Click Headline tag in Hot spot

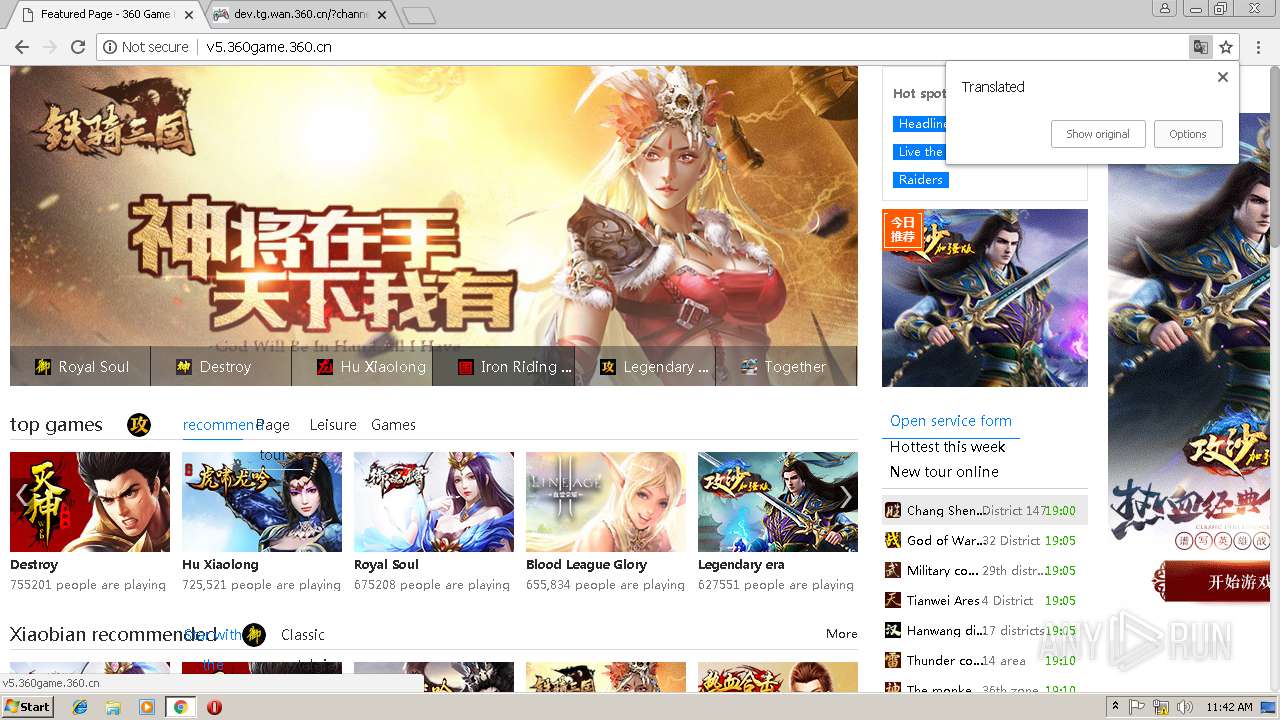tap(920, 124)
